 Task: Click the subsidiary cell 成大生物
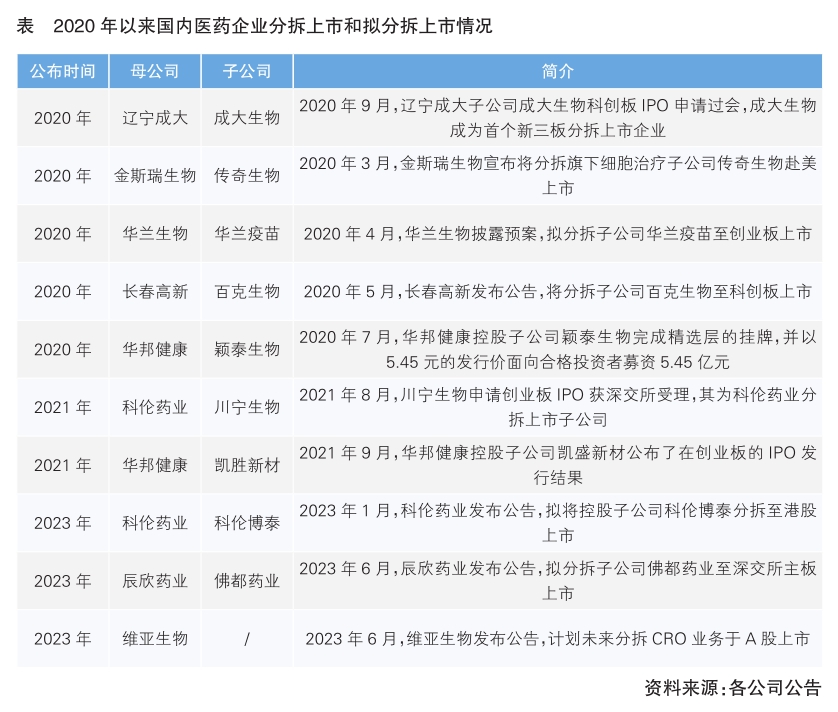247,118
